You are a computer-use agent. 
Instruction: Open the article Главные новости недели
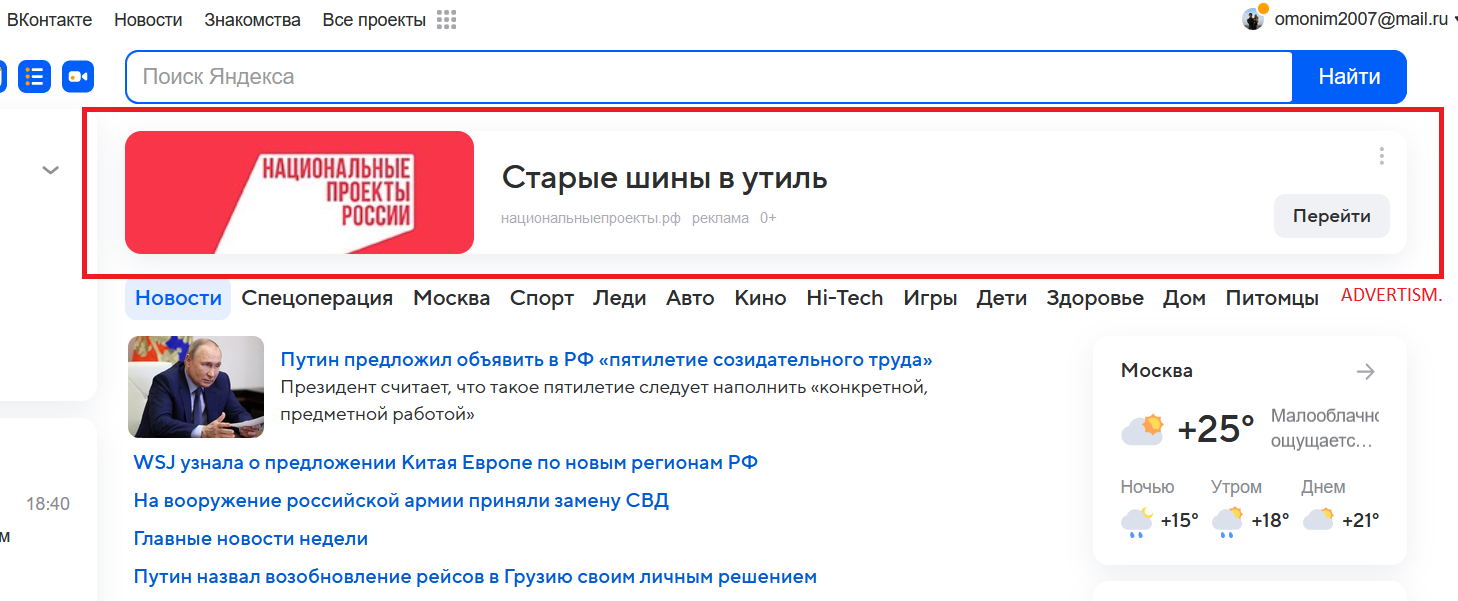[250, 538]
